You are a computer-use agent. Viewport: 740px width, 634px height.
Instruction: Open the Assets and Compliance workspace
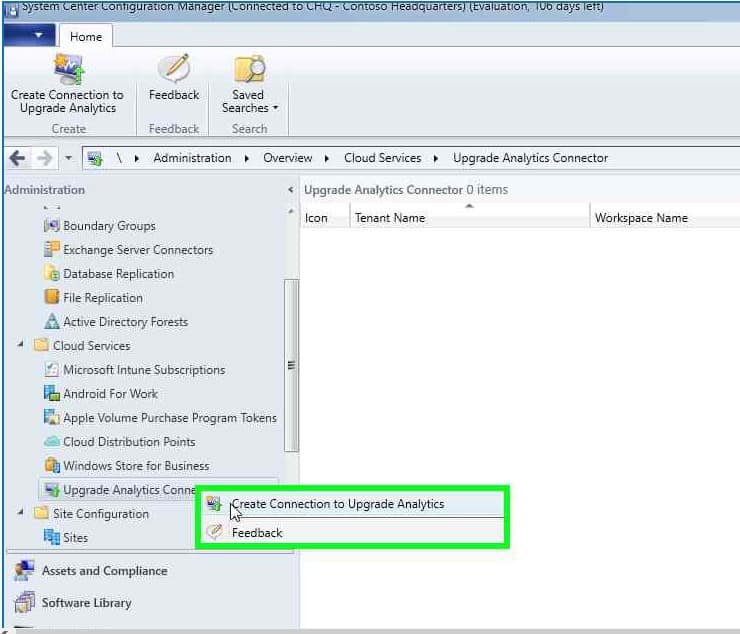pyautogui.click(x=104, y=571)
